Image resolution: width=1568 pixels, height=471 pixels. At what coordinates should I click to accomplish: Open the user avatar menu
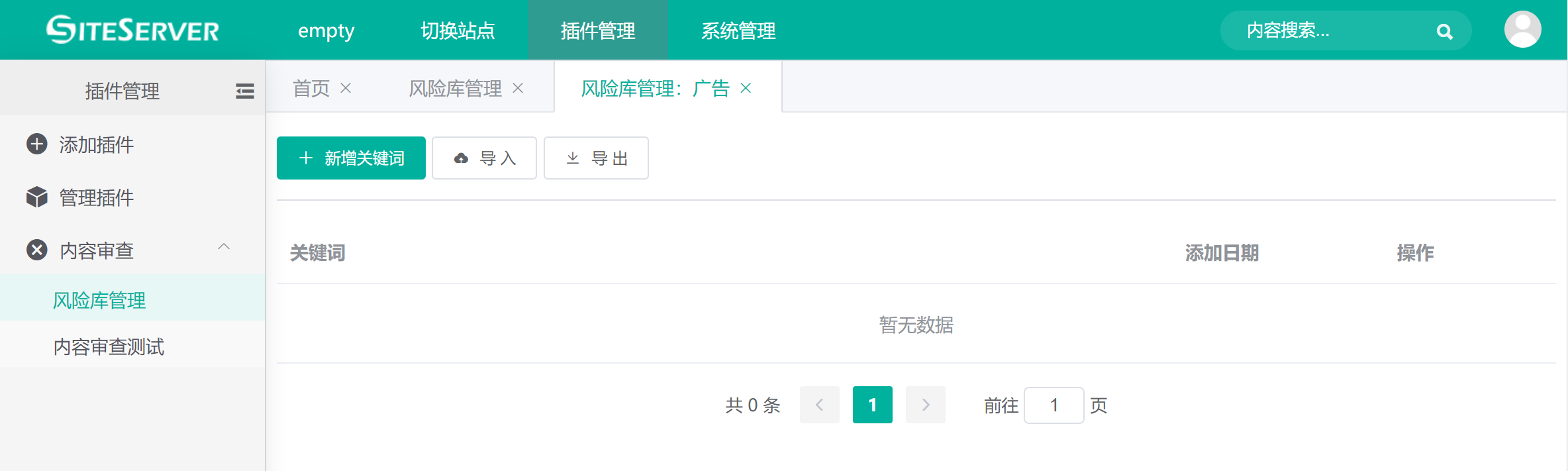[x=1522, y=29]
